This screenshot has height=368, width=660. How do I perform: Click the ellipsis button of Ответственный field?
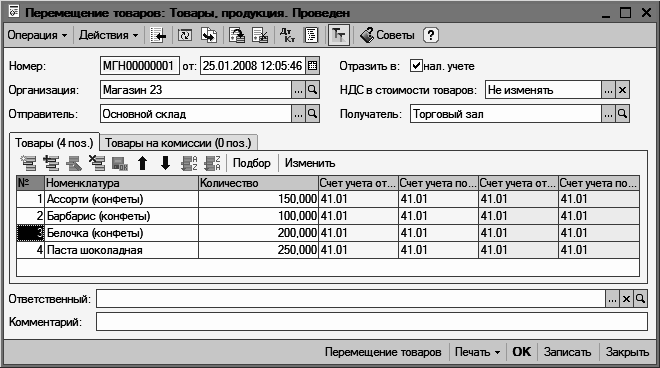(x=612, y=299)
